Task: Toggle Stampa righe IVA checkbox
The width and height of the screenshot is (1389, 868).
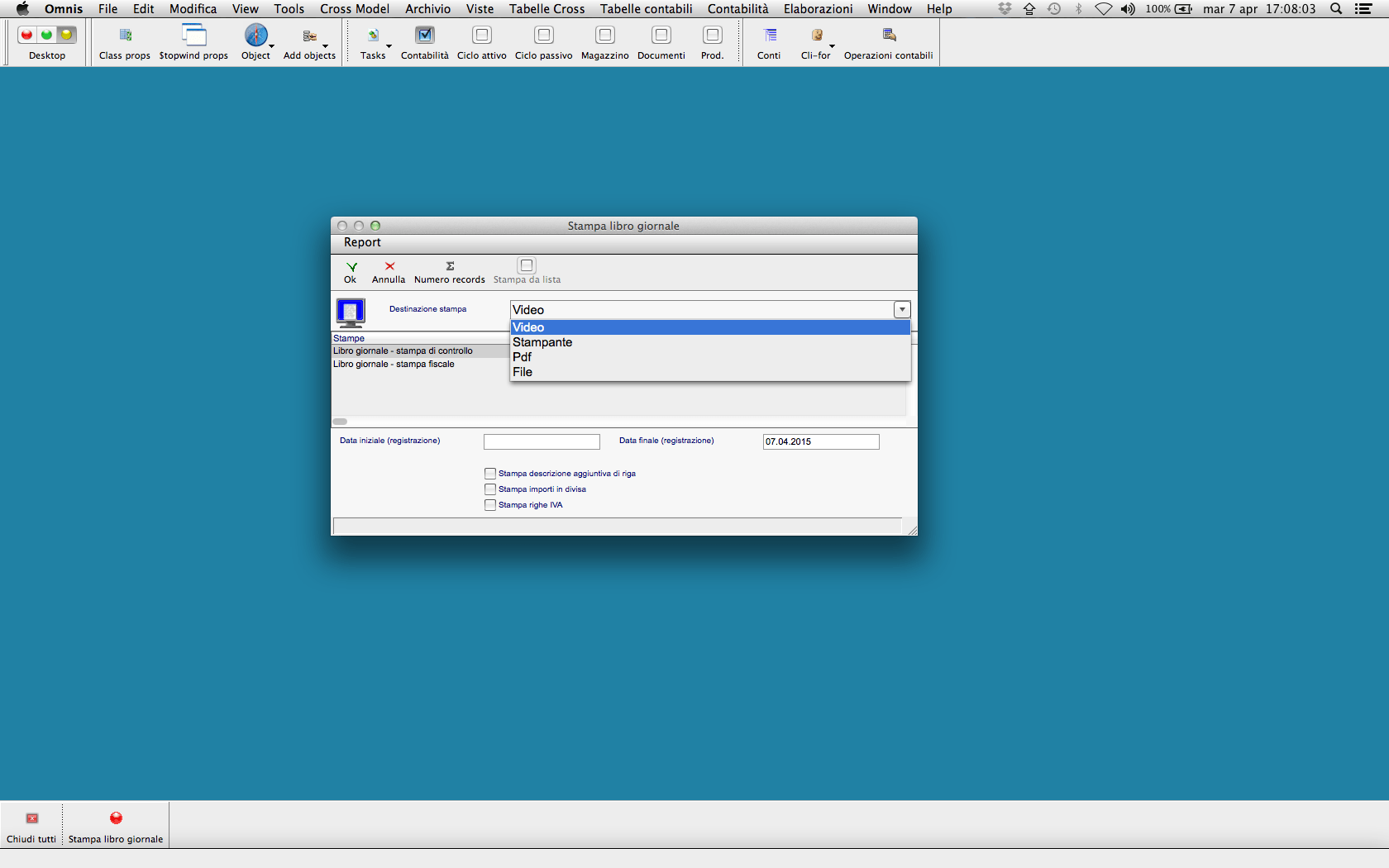Action: point(490,505)
